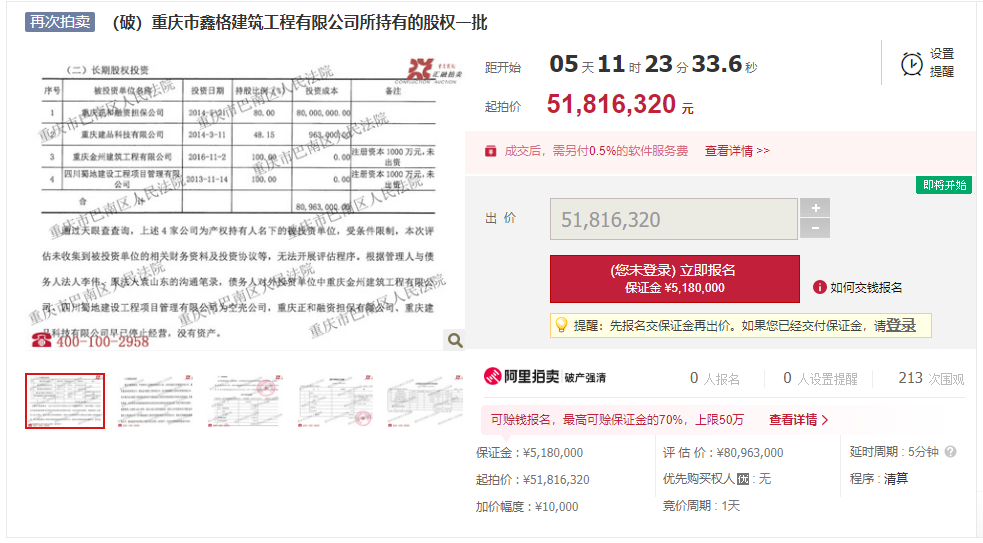Click the question mark next to 延时周期
Image resolution: width=983 pixels, height=543 pixels.
pyautogui.click(x=950, y=451)
